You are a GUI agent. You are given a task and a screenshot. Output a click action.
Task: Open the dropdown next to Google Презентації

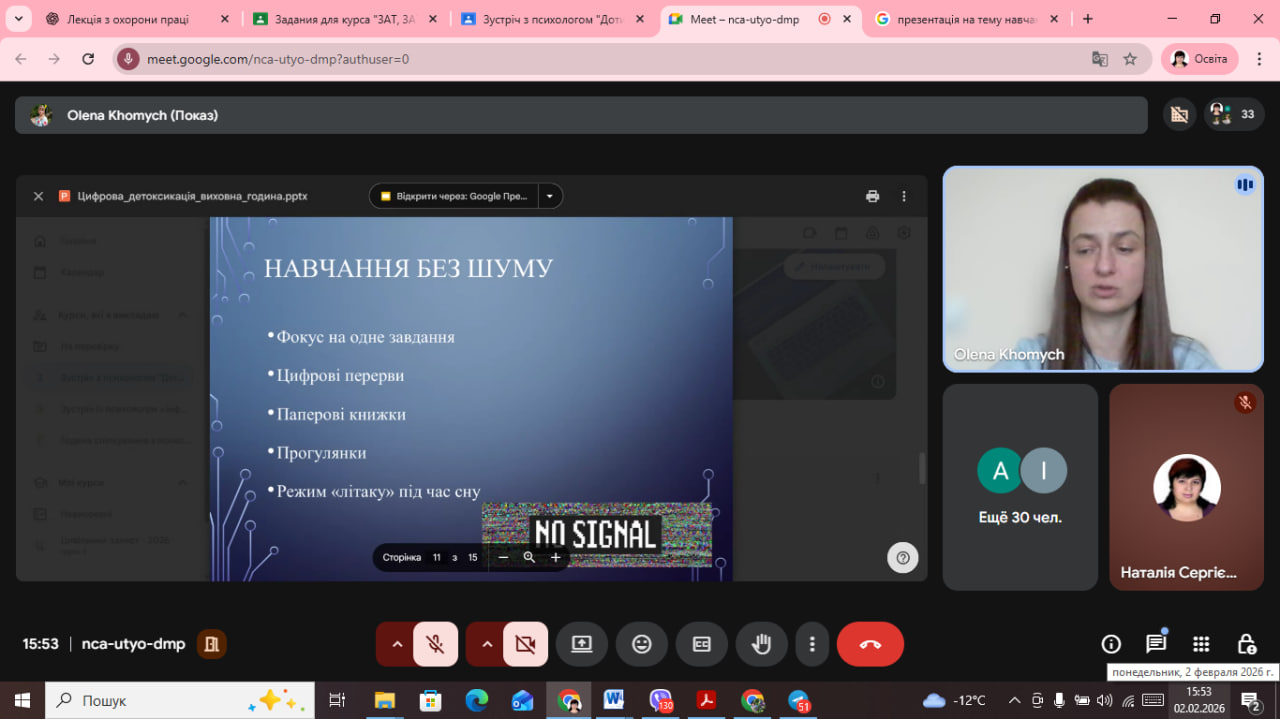(550, 197)
